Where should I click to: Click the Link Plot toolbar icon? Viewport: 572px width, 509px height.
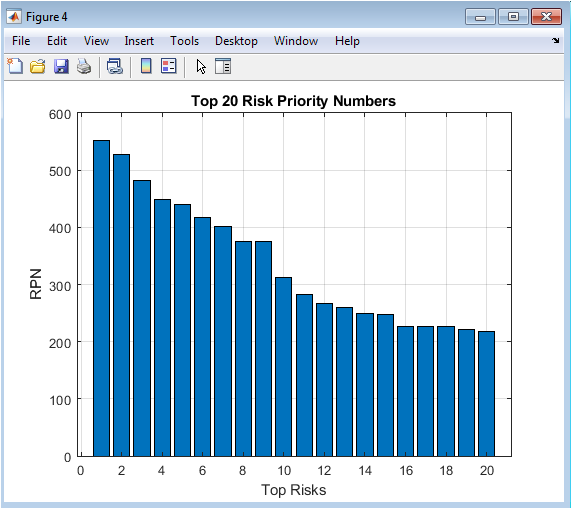(115, 66)
